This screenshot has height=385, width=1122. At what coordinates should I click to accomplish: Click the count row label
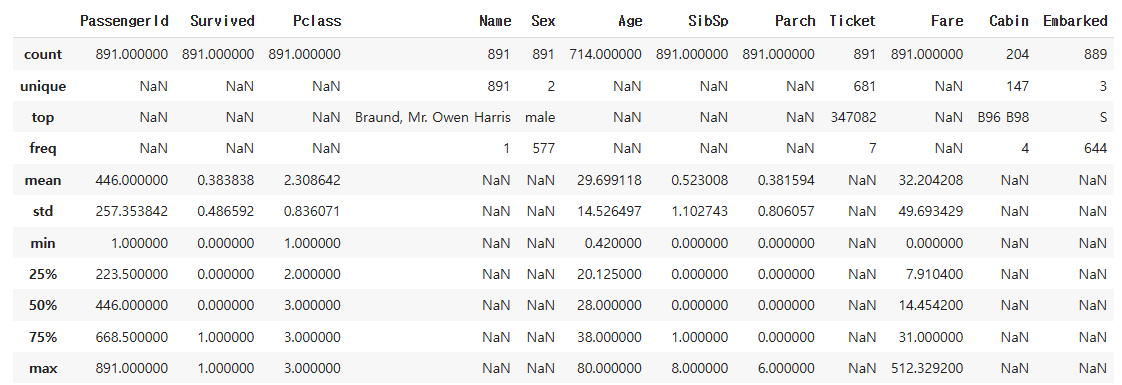(x=43, y=54)
